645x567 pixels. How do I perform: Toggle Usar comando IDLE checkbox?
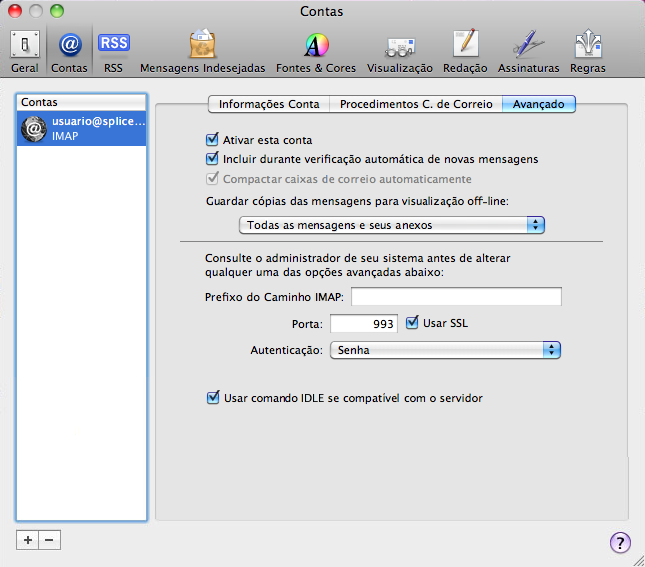[x=212, y=398]
